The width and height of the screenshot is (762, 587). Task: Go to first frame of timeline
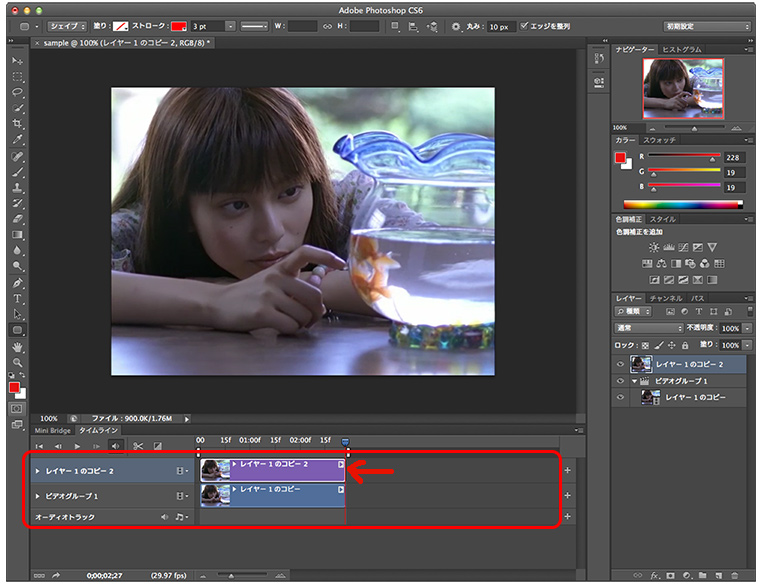point(39,446)
